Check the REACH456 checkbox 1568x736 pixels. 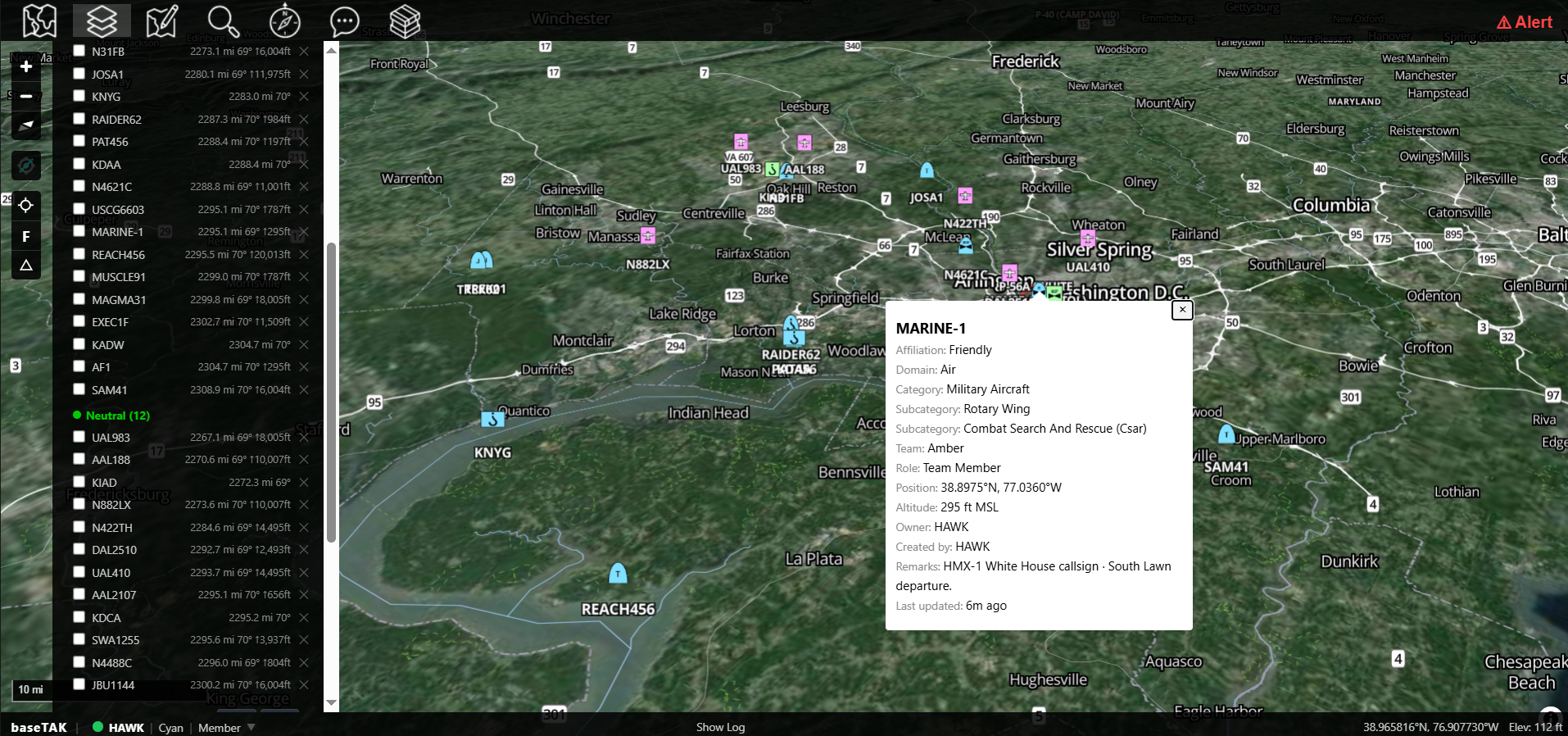click(x=79, y=254)
